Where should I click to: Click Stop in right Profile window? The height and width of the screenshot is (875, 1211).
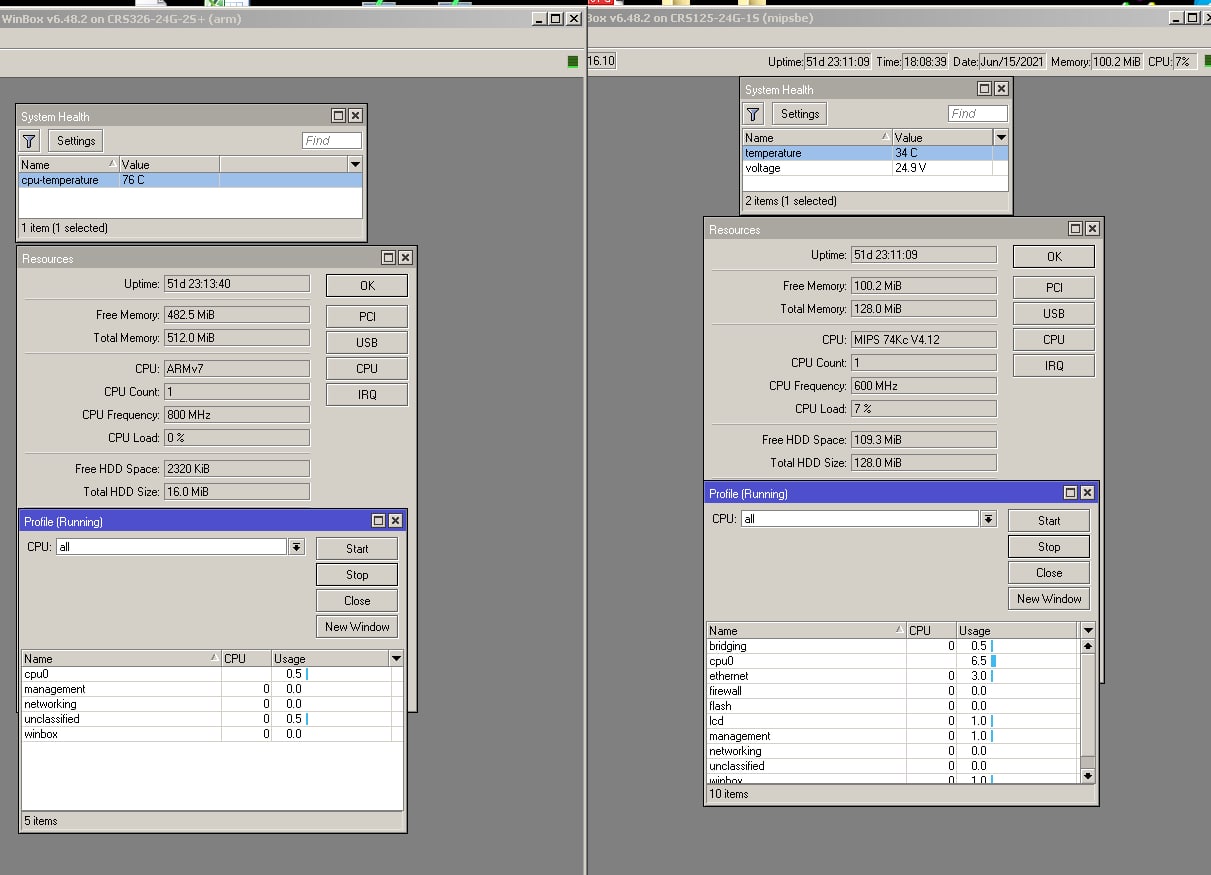[1049, 547]
